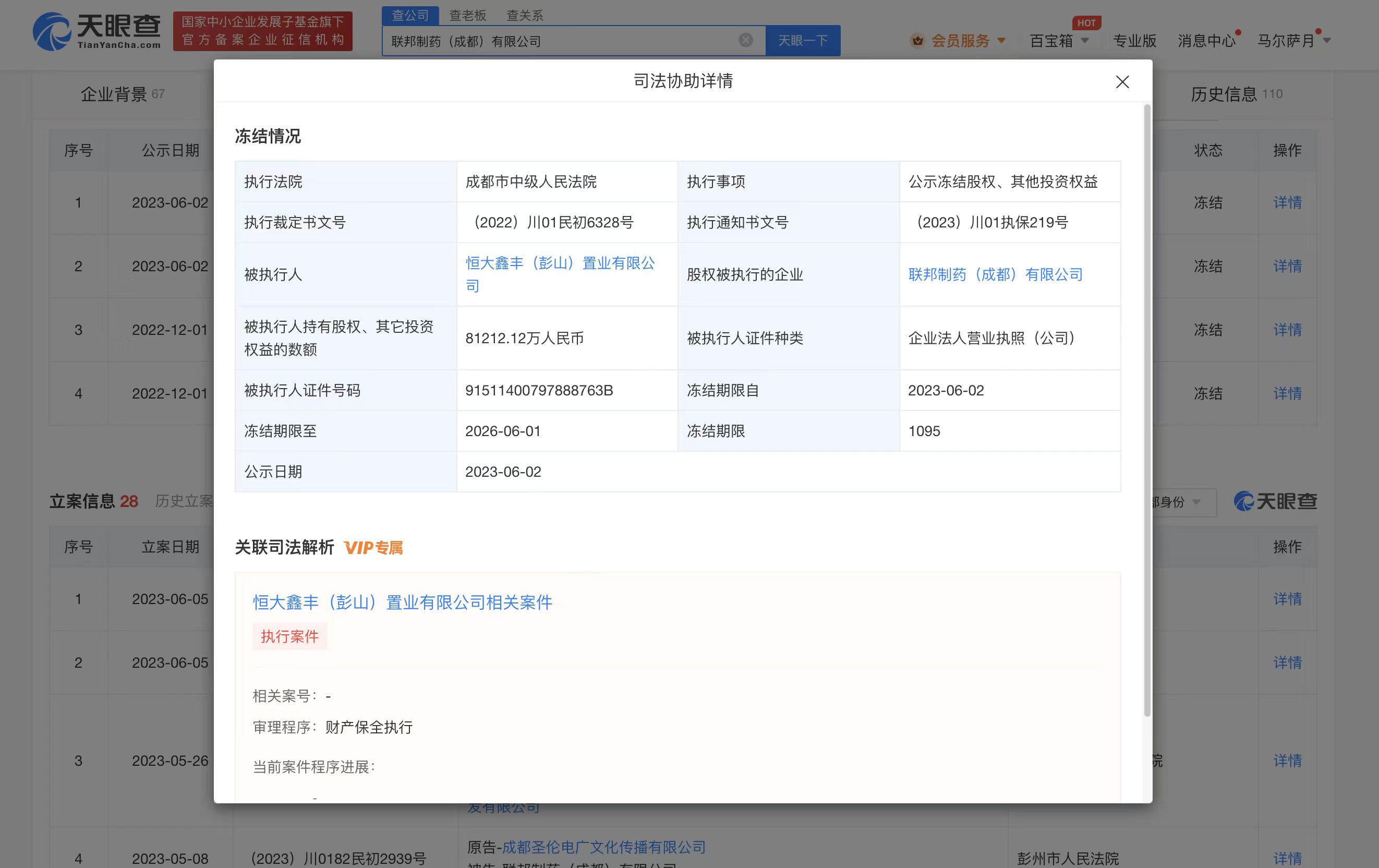
Task: Select the freeze duration value 1095
Action: (924, 431)
